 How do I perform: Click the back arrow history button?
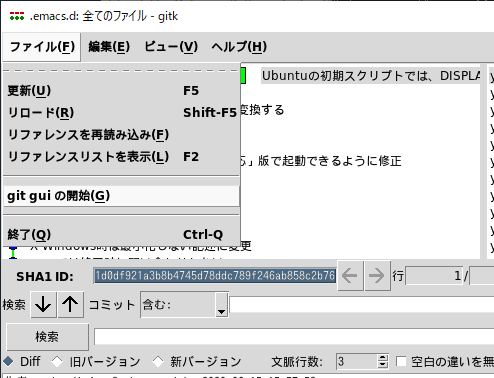350,276
